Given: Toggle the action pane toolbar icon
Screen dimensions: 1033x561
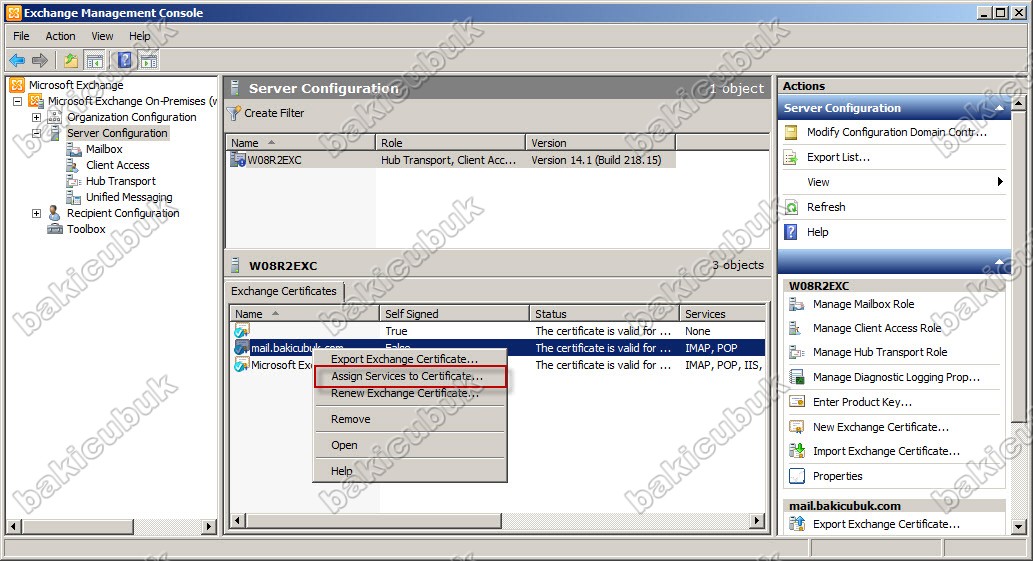Looking at the screenshot, I should (149, 61).
